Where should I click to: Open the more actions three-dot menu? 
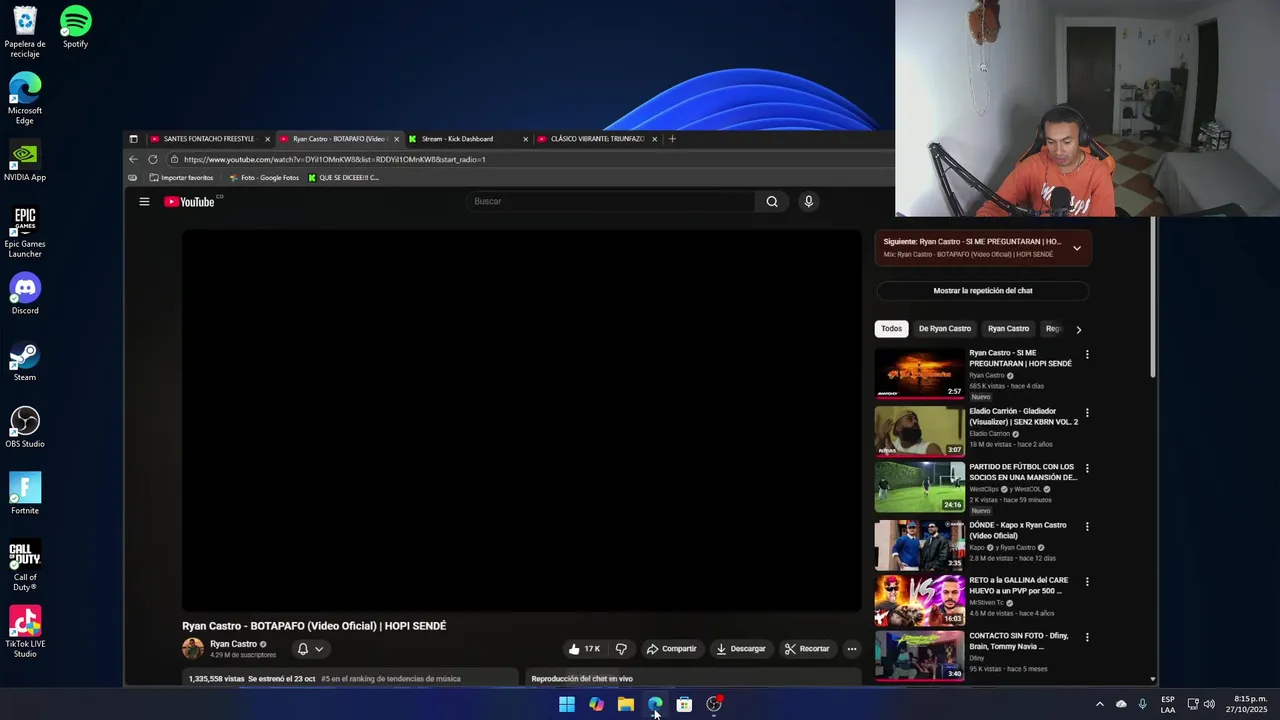click(x=852, y=649)
